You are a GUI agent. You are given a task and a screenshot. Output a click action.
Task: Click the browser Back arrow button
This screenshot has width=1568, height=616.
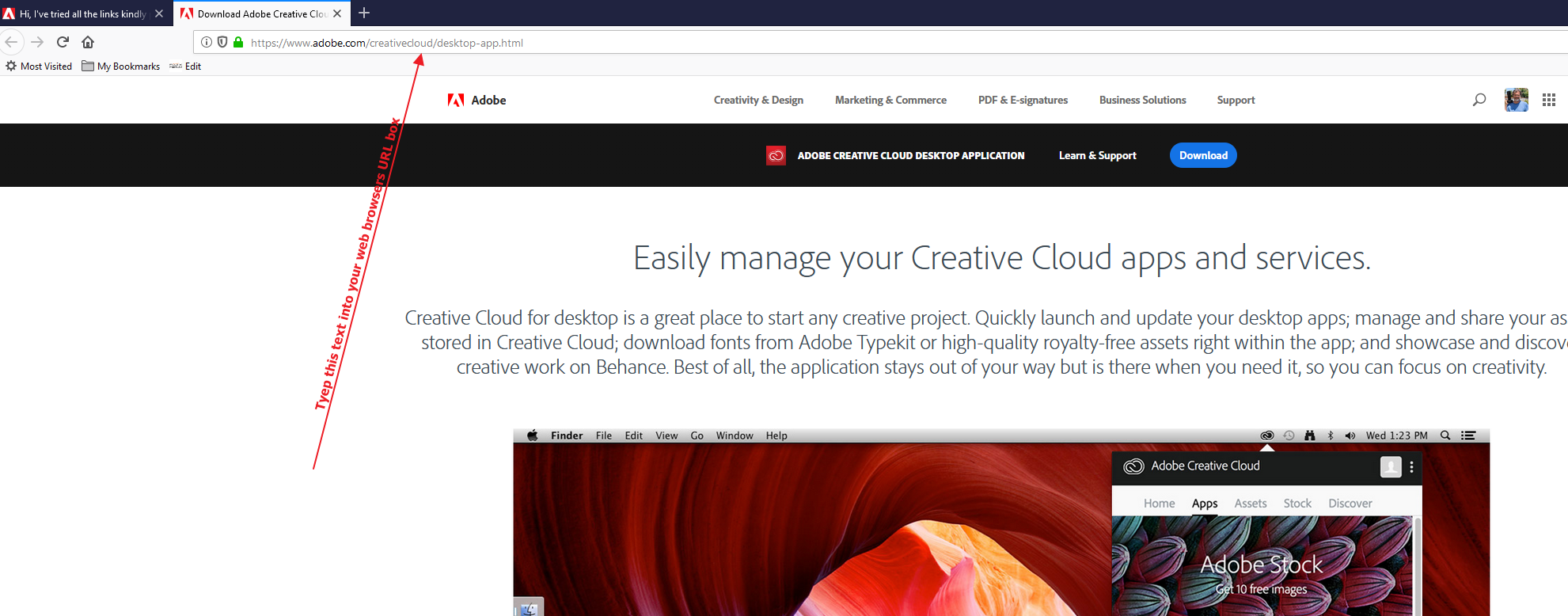tap(11, 42)
